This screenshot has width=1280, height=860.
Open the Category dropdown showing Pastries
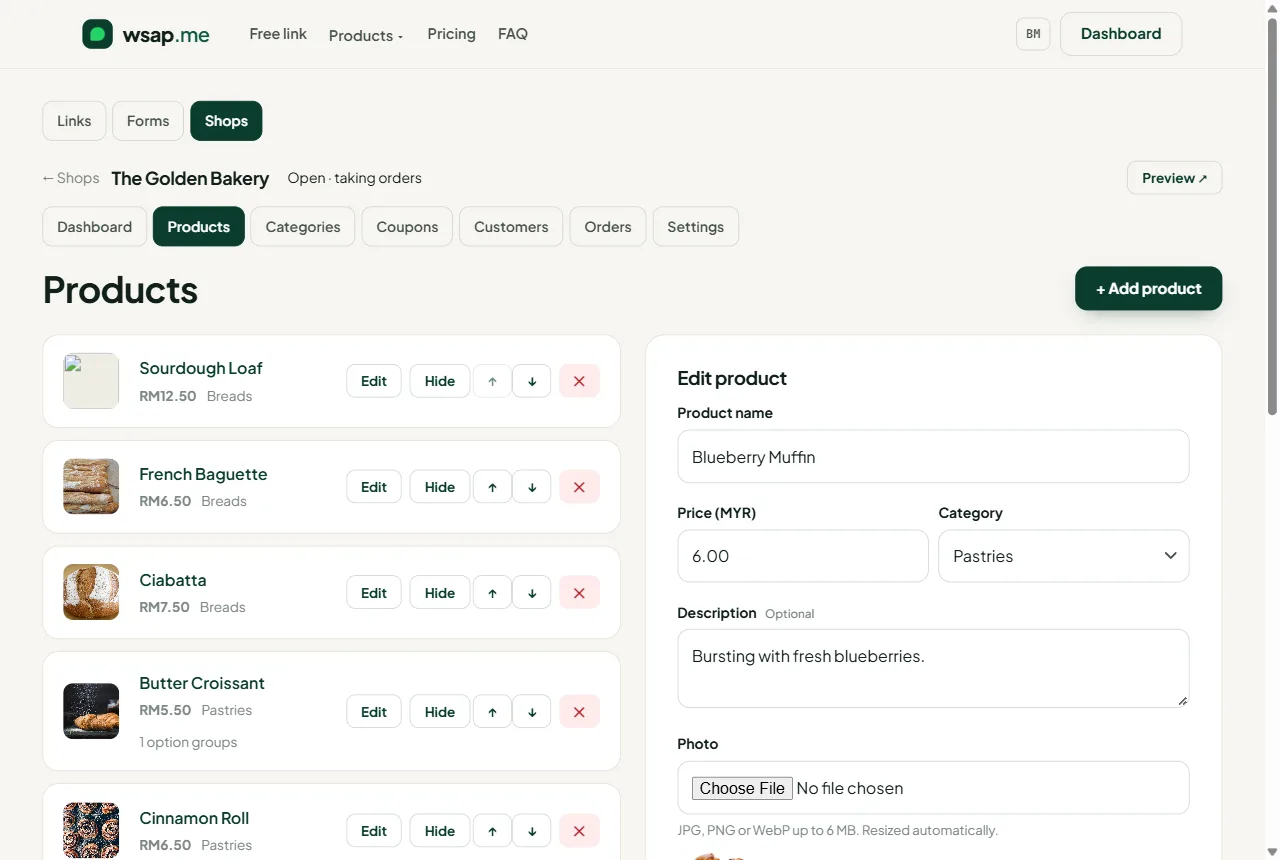(x=1064, y=556)
